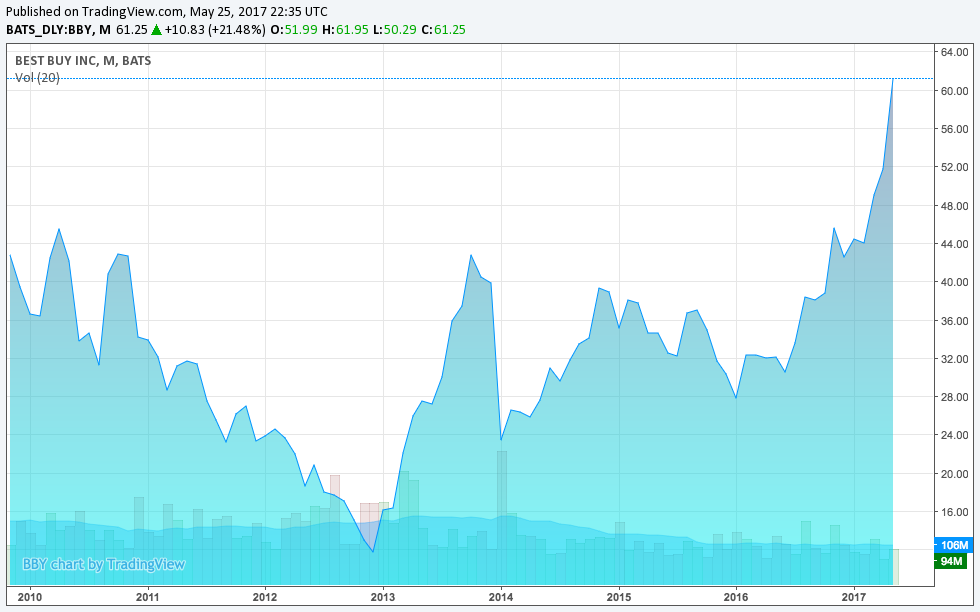Click the price line peak at 2017
The width and height of the screenshot is (980, 612).
892,79
